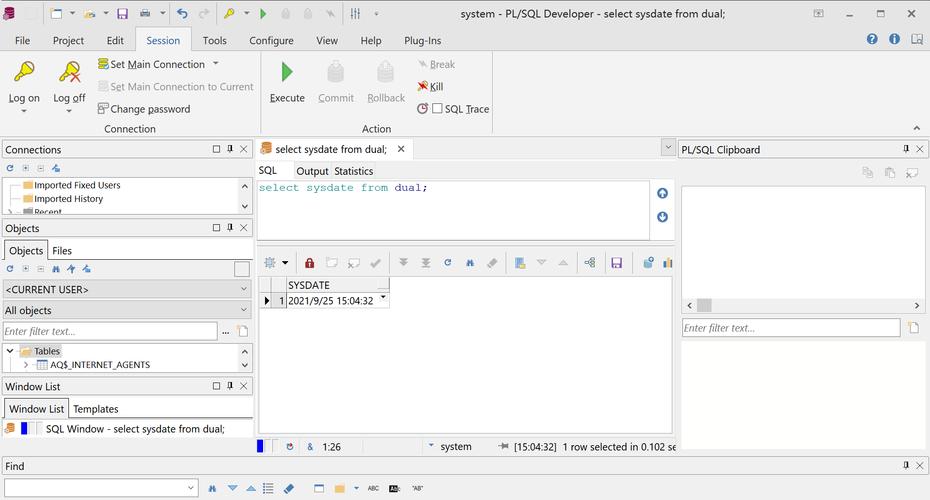Click the Undo arrow in the quick access toolbar
The image size is (930, 500).
(x=182, y=14)
